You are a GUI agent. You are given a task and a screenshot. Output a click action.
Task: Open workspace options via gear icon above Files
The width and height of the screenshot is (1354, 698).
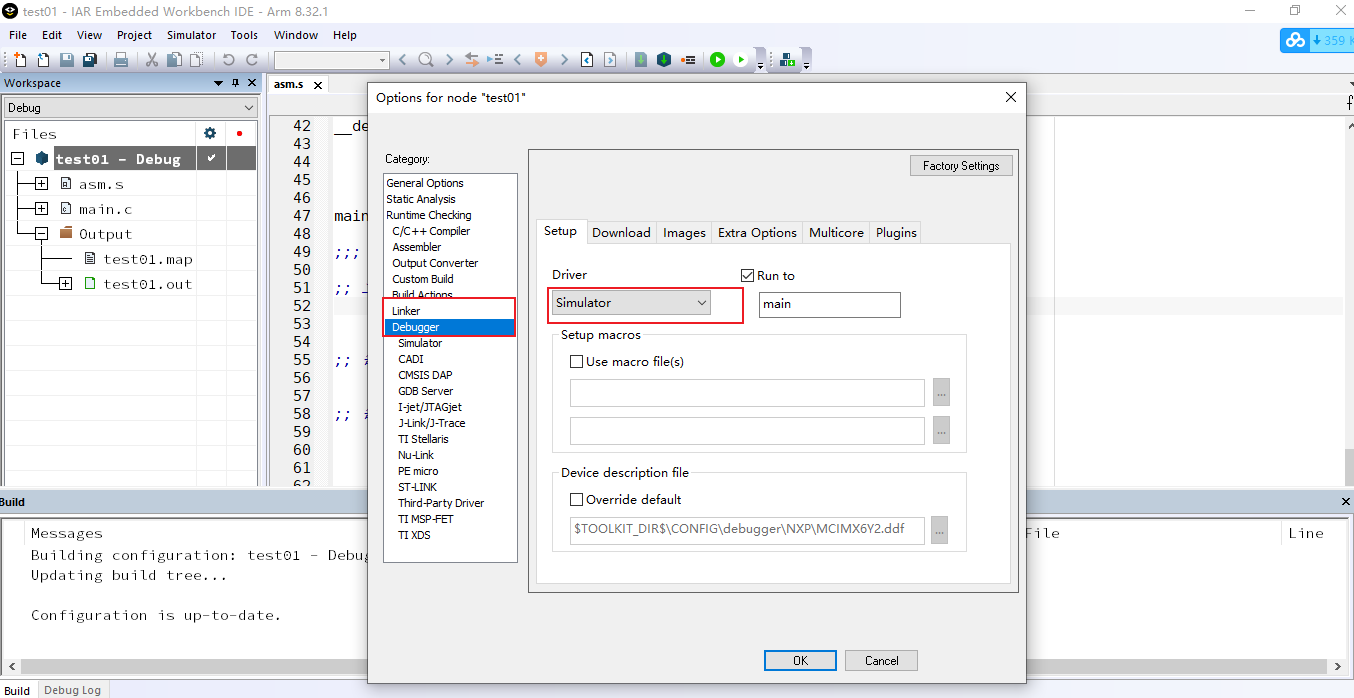pyautogui.click(x=209, y=132)
